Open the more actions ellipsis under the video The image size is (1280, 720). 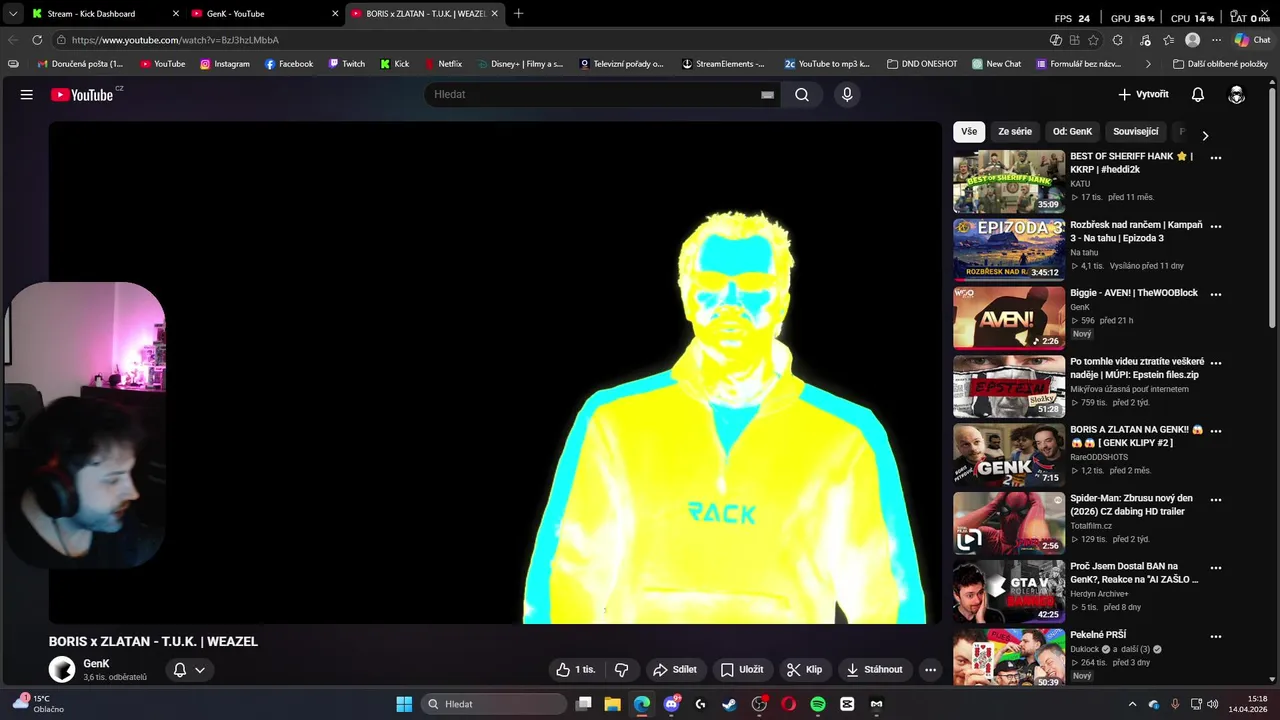pos(930,670)
